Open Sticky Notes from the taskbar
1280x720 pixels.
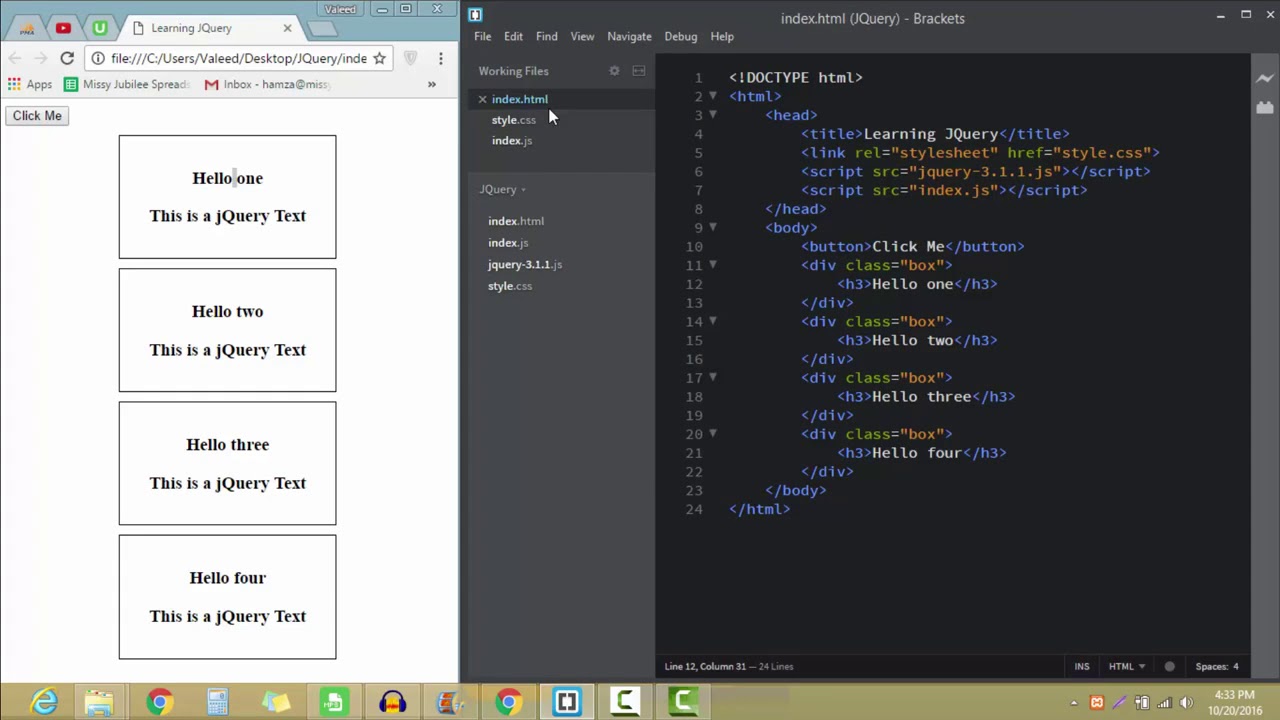(x=276, y=702)
